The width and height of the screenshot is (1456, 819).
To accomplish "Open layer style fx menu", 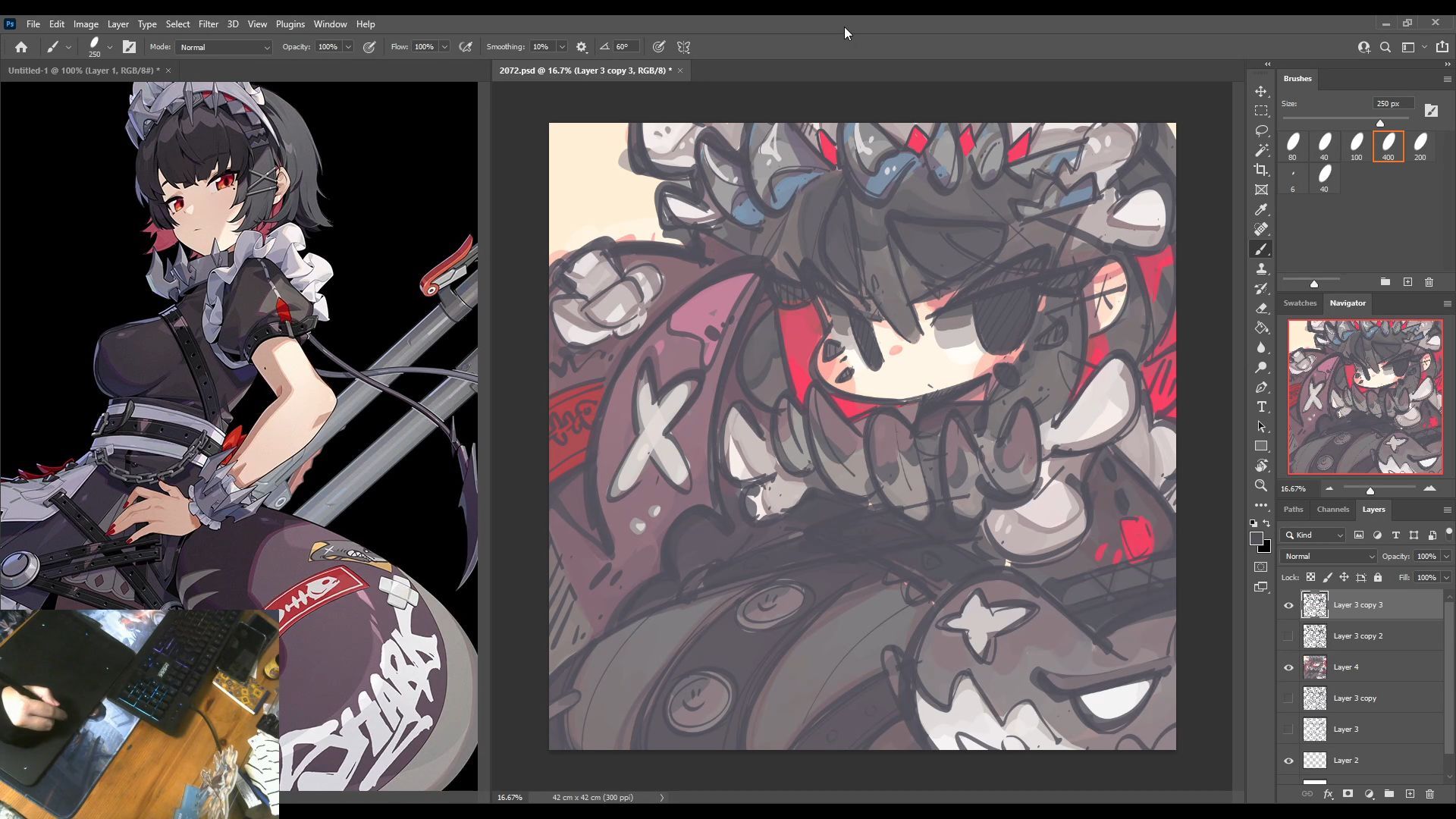I will click(1328, 794).
